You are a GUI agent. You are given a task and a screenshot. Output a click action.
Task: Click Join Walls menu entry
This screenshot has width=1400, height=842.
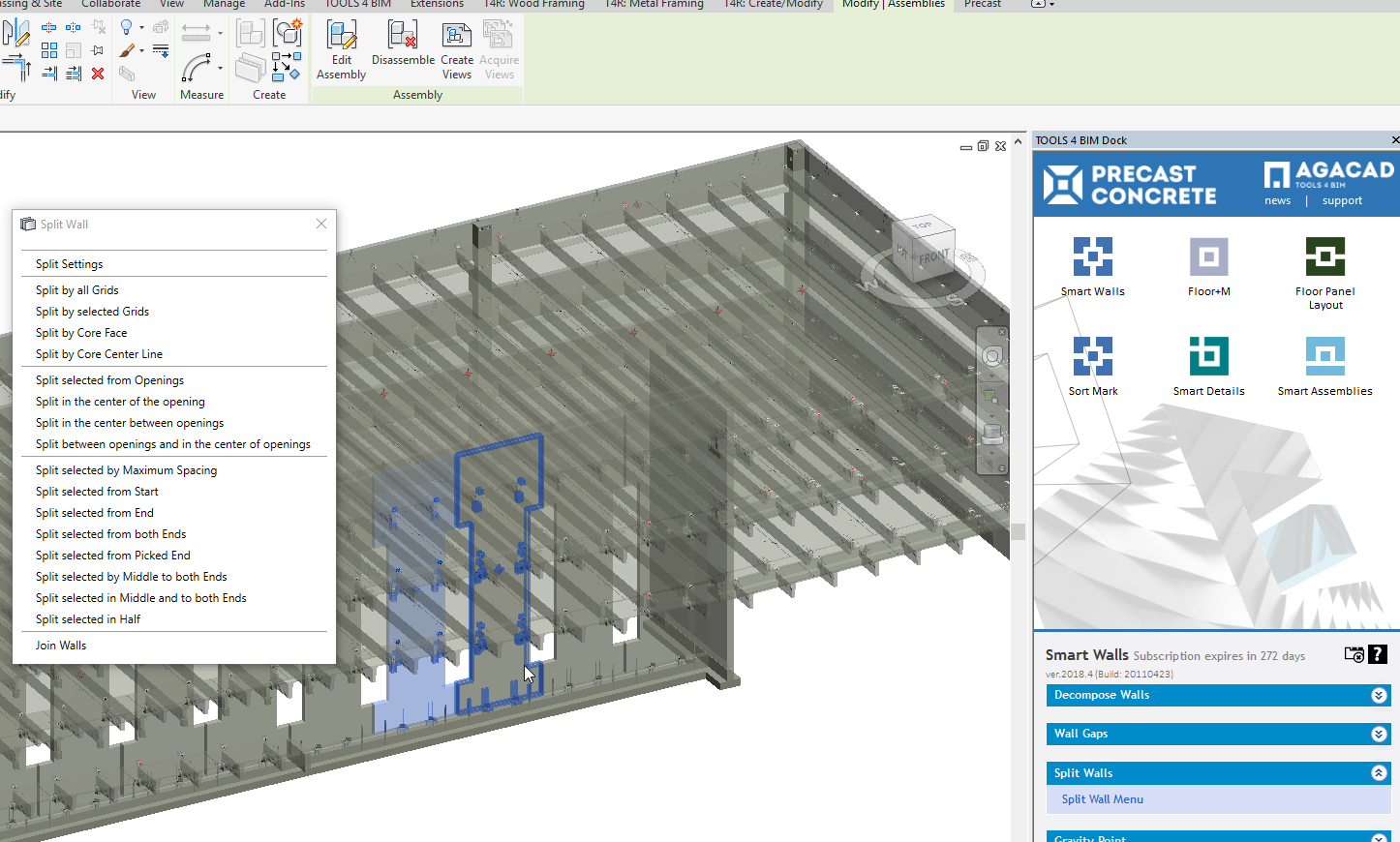coord(61,646)
